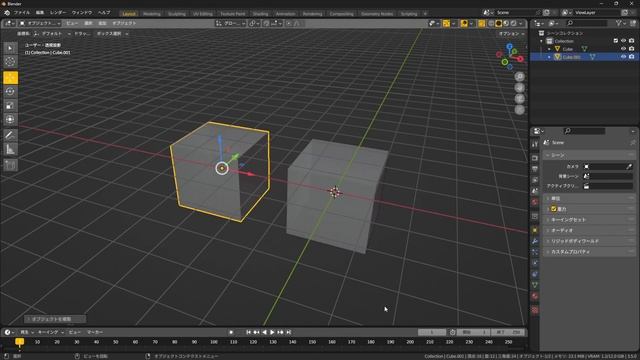Viewport: 640px width, 360px height.
Task: Click the Blender logo menu icon
Action: [x=7, y=13]
